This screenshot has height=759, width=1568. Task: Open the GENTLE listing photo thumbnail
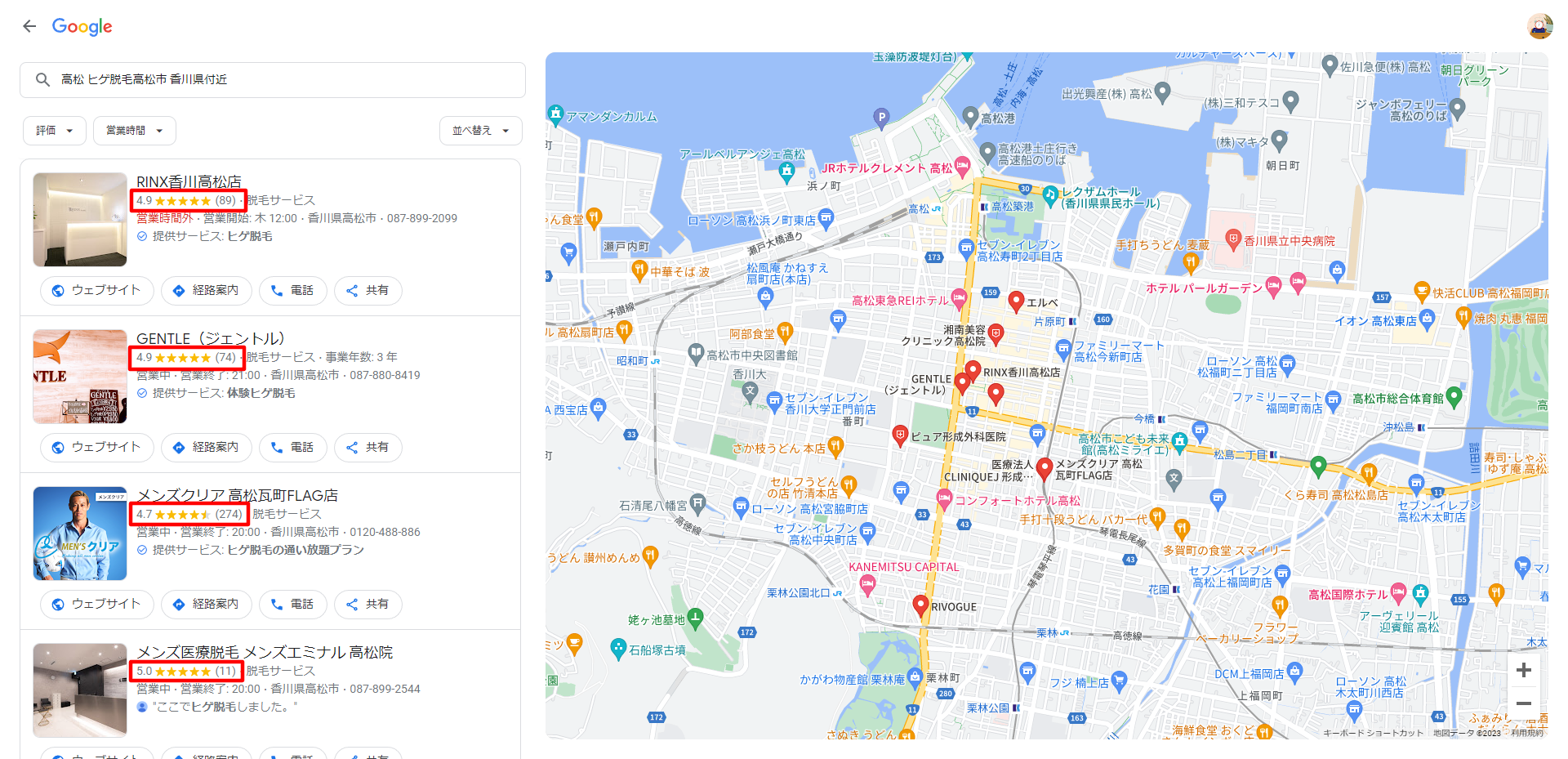coord(80,377)
